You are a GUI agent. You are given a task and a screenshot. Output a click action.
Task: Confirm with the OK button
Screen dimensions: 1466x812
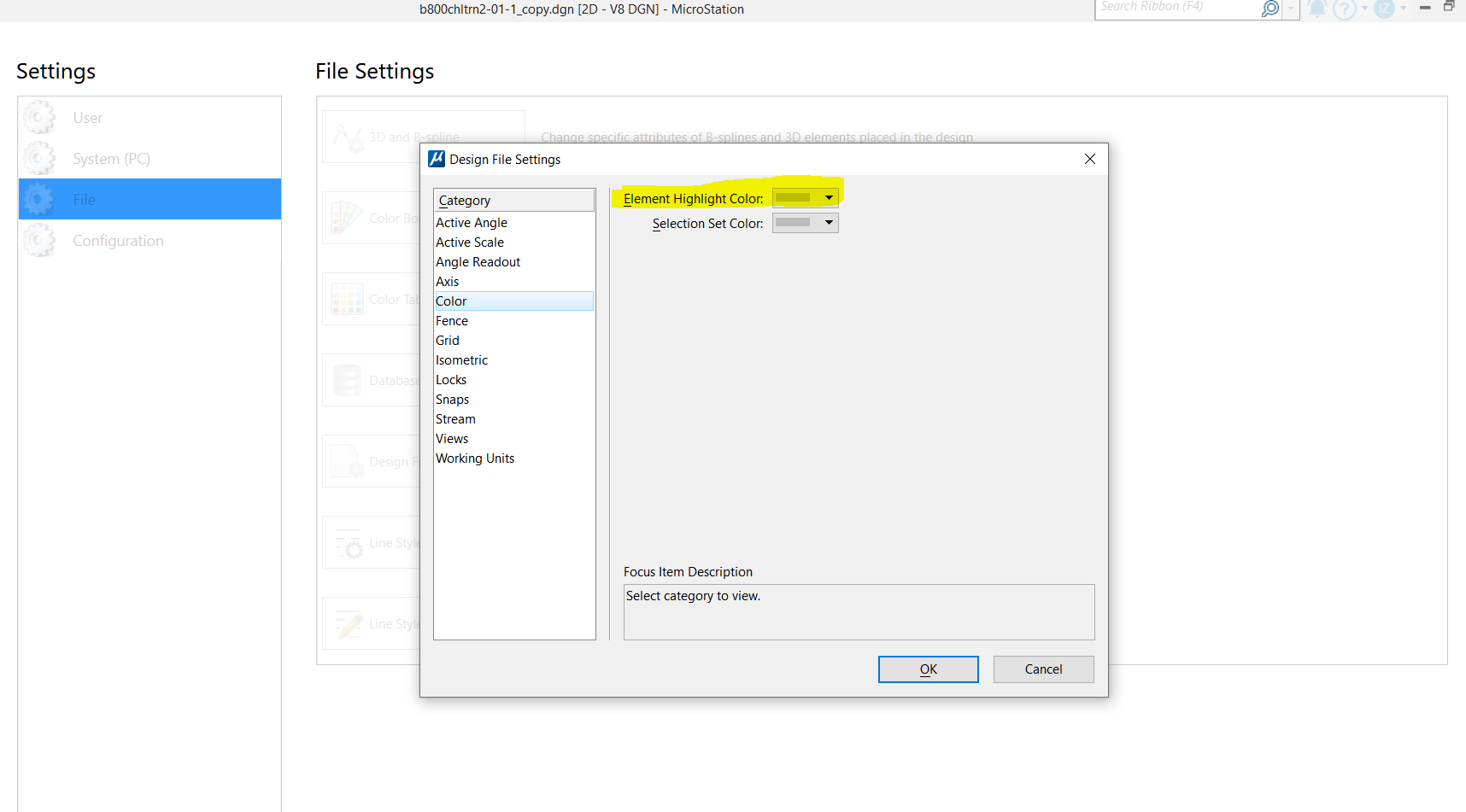pyautogui.click(x=928, y=669)
